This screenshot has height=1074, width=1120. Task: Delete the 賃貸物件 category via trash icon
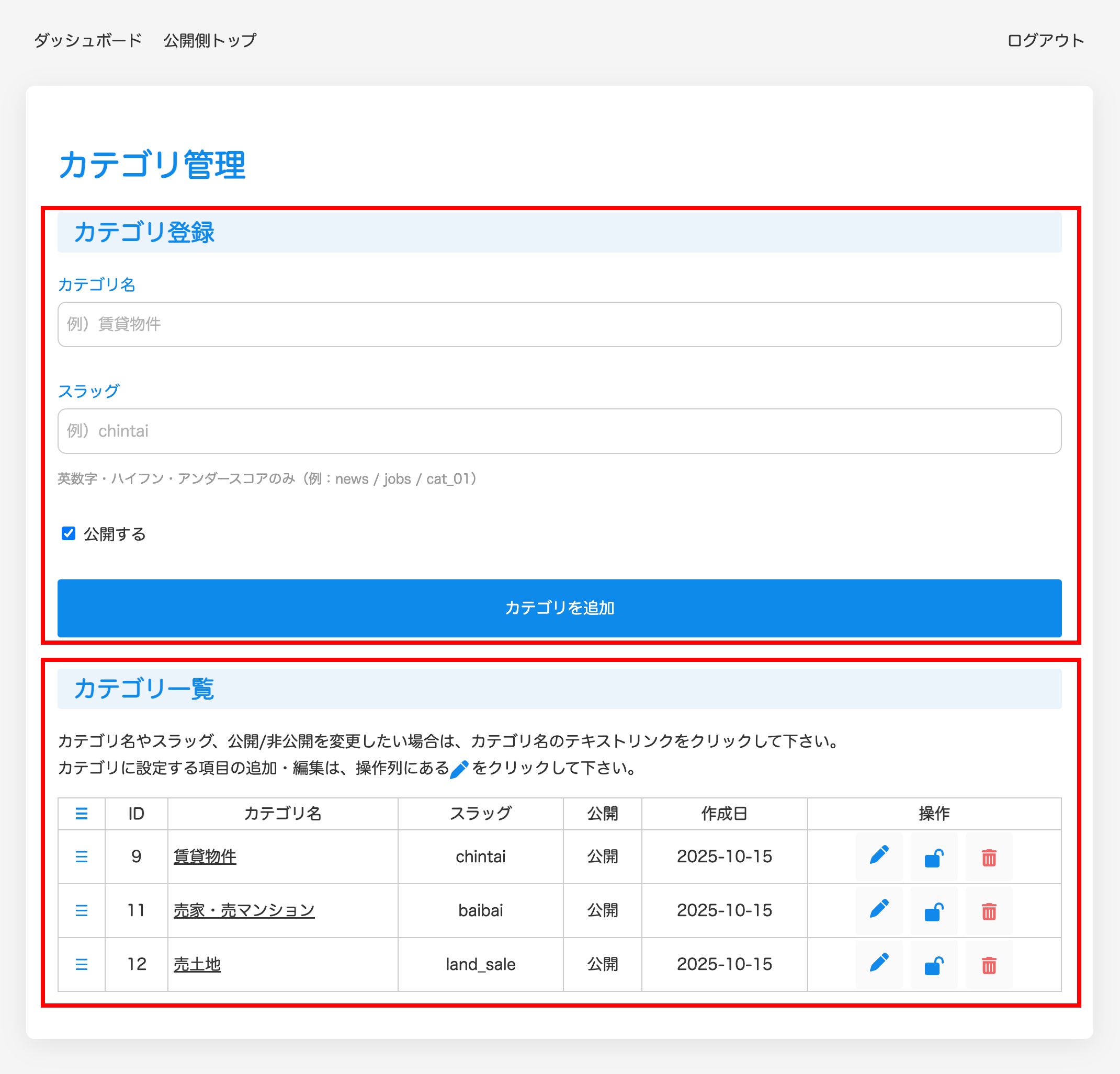989,856
